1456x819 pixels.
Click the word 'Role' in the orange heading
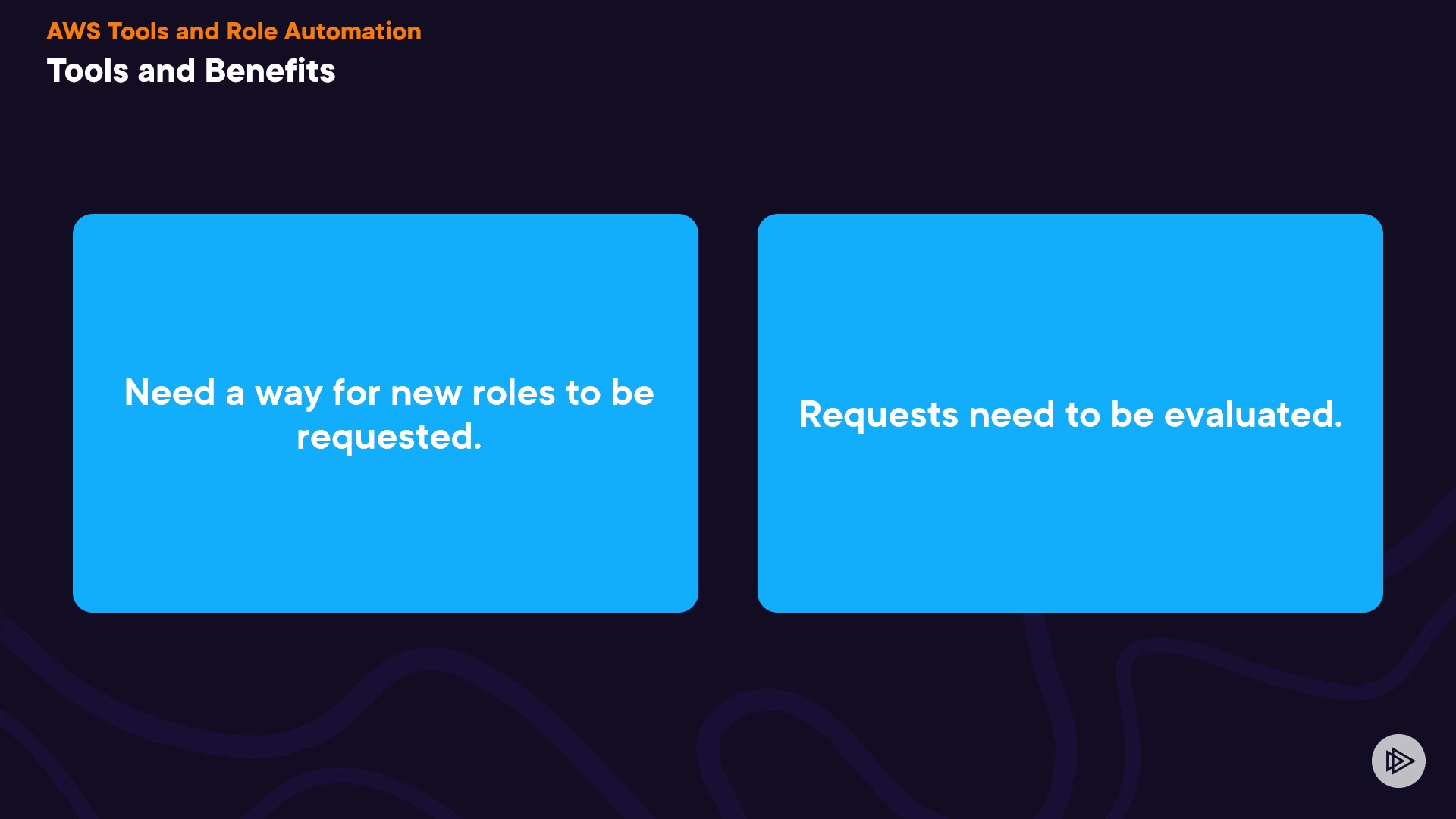pos(252,31)
